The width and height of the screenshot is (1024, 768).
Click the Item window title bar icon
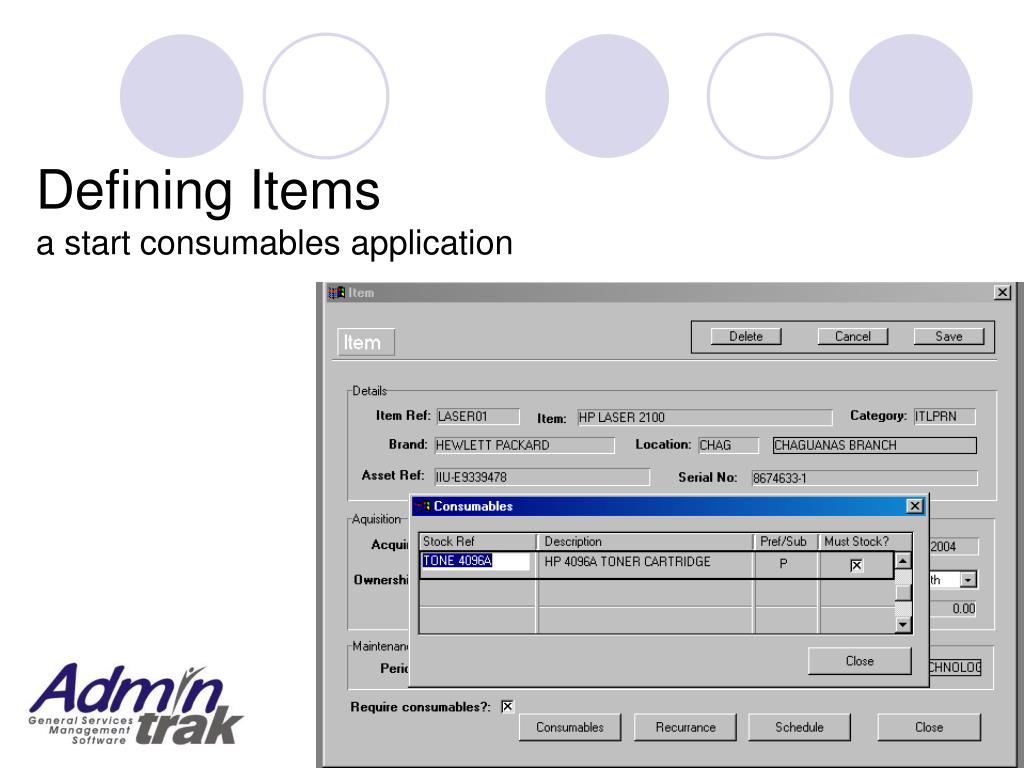336,293
